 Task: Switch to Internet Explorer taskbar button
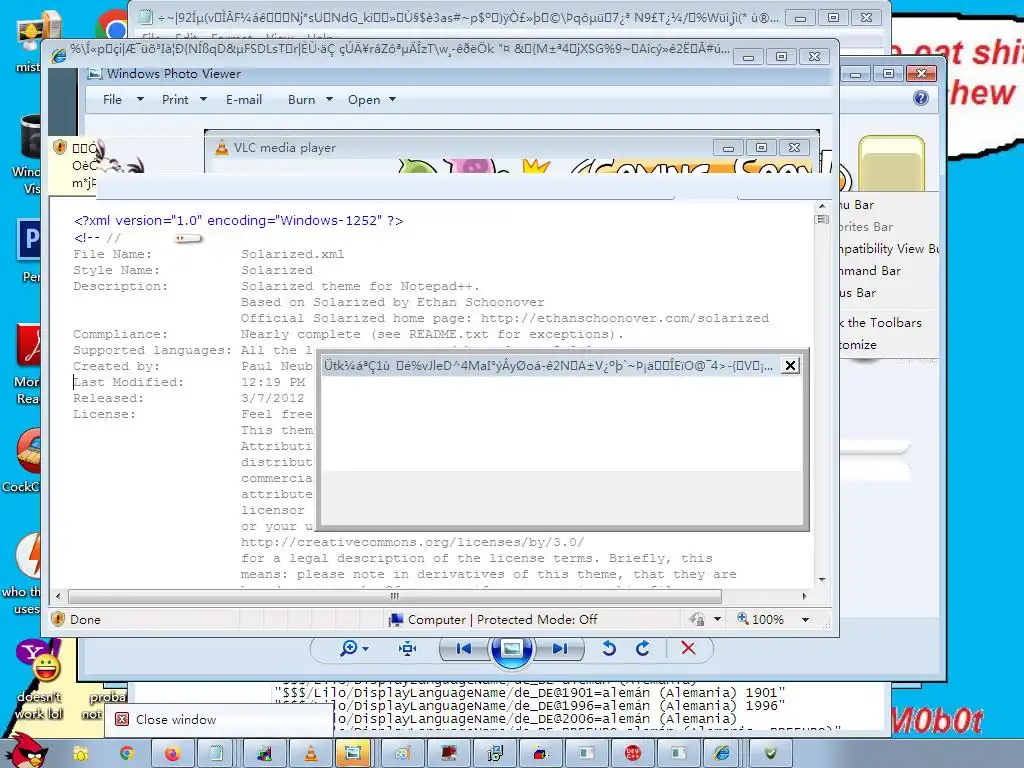(x=722, y=754)
